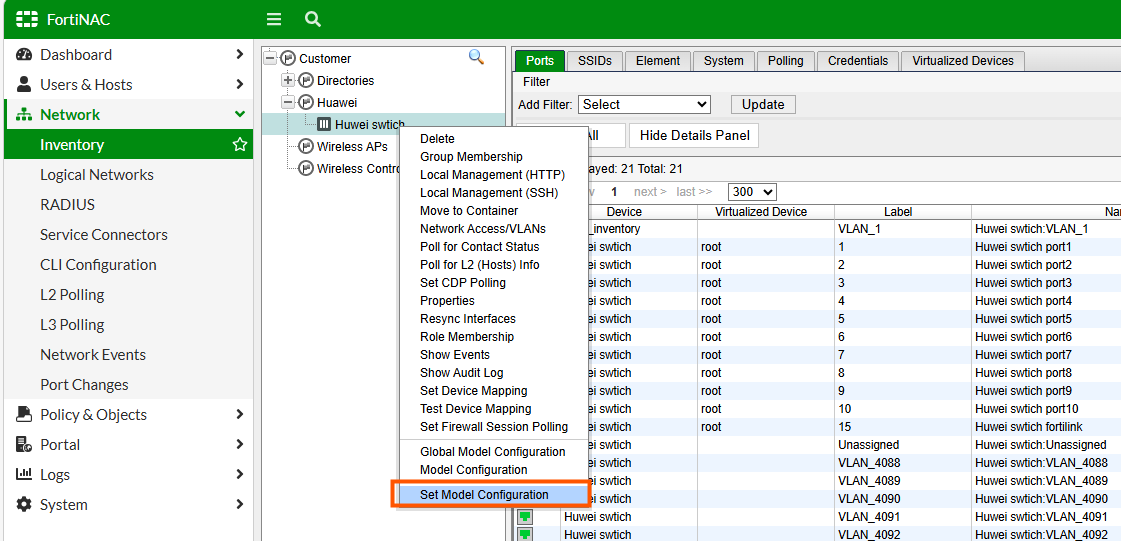
Task: Select Set Model Configuration menu entry
Action: tap(492, 495)
